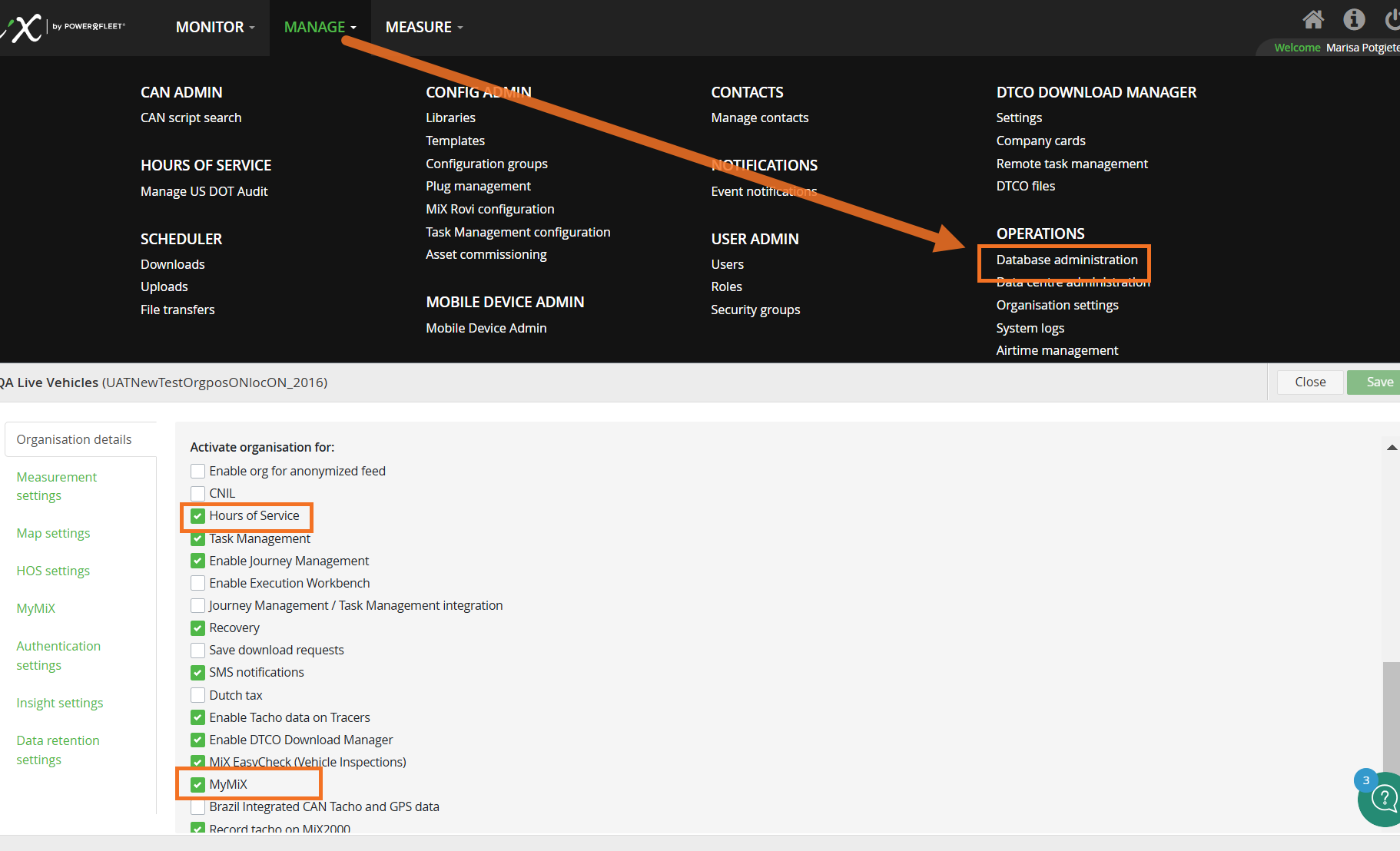1400x851 pixels.
Task: Toggle the Task Management checkbox
Action: pyautogui.click(x=197, y=538)
